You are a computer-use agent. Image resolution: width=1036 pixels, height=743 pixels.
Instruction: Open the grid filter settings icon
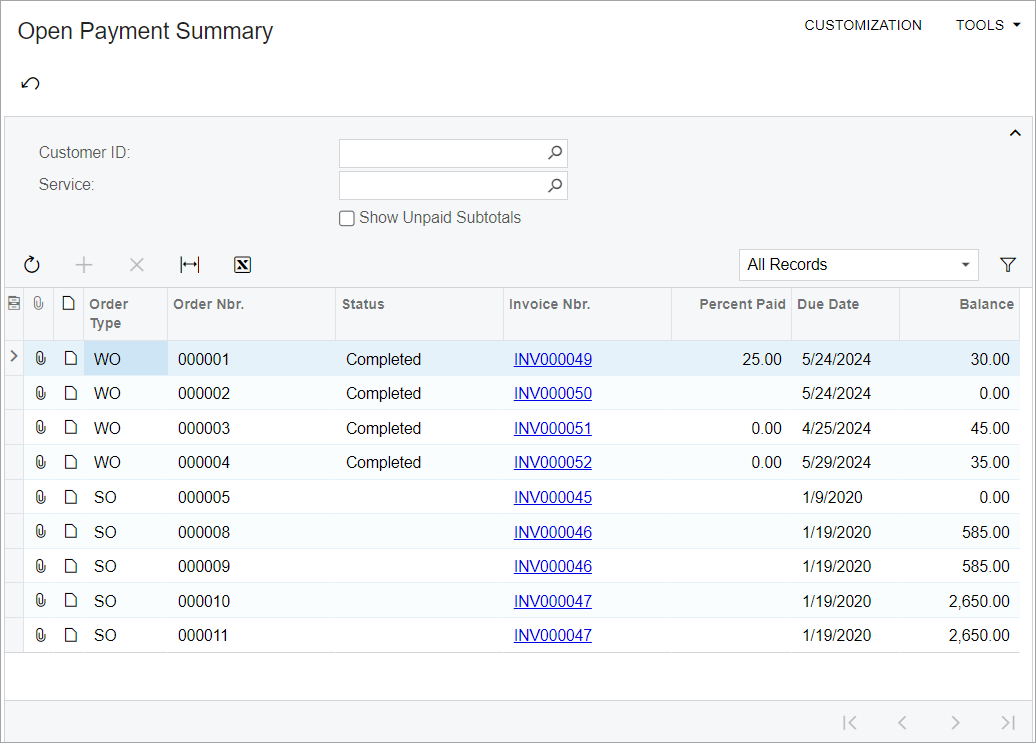[1008, 264]
